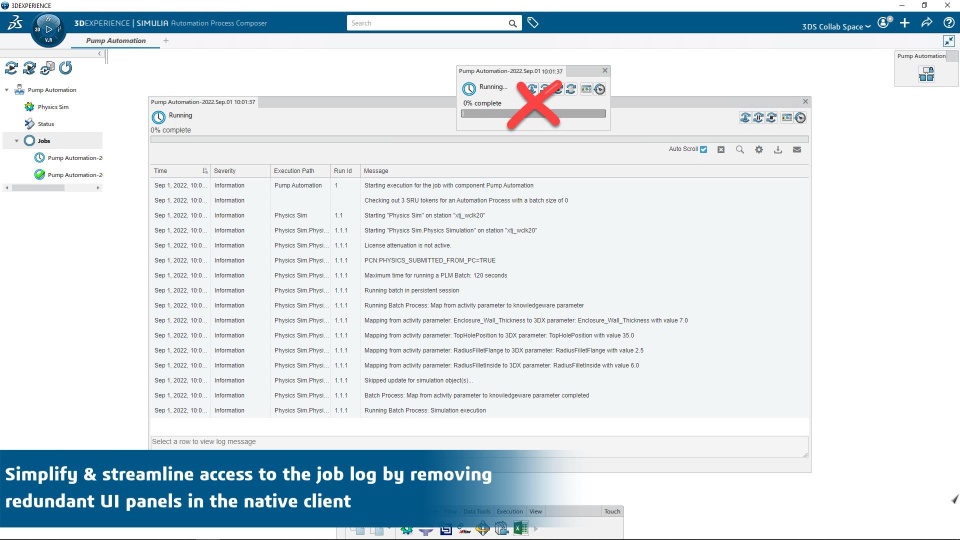Open the Execution tab in the bottom action bar
The image size is (960, 540).
(509, 511)
